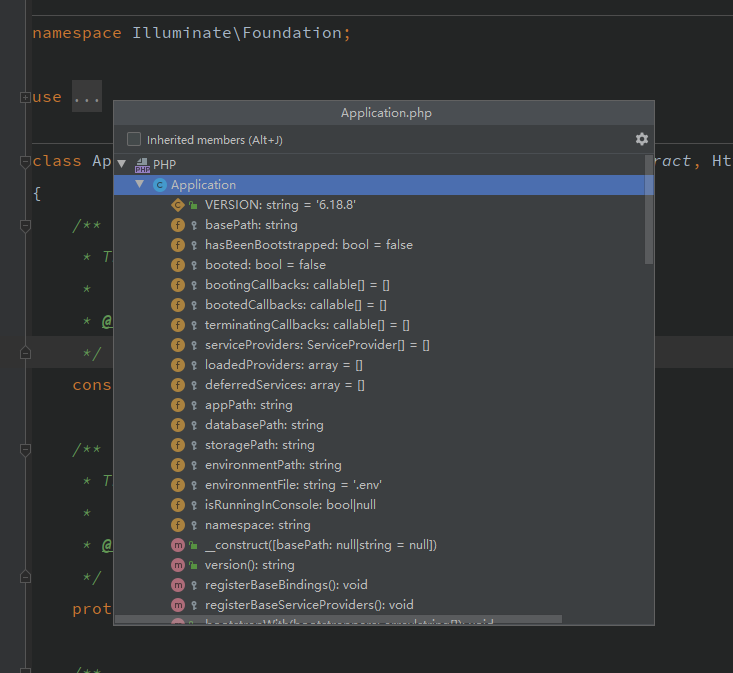Fold the class declaration in gutter

pos(24,161)
